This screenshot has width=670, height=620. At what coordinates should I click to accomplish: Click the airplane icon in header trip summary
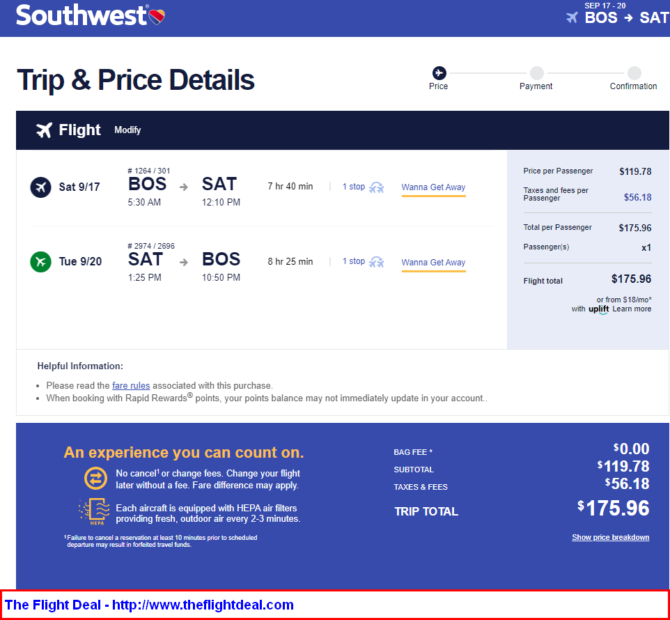click(x=573, y=18)
